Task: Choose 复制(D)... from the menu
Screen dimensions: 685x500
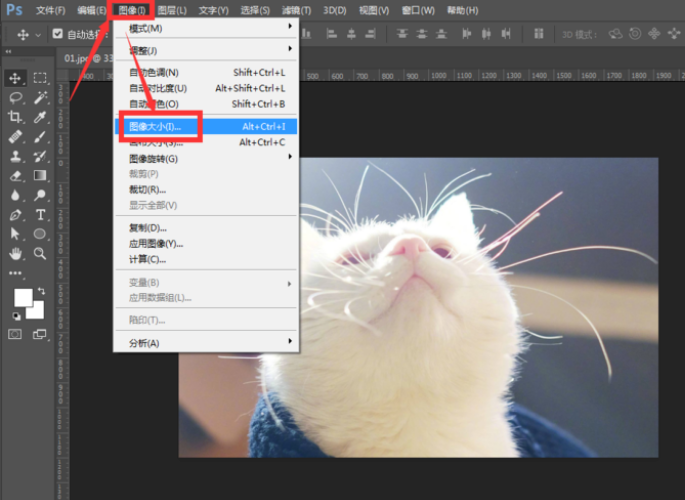Action: [206, 228]
